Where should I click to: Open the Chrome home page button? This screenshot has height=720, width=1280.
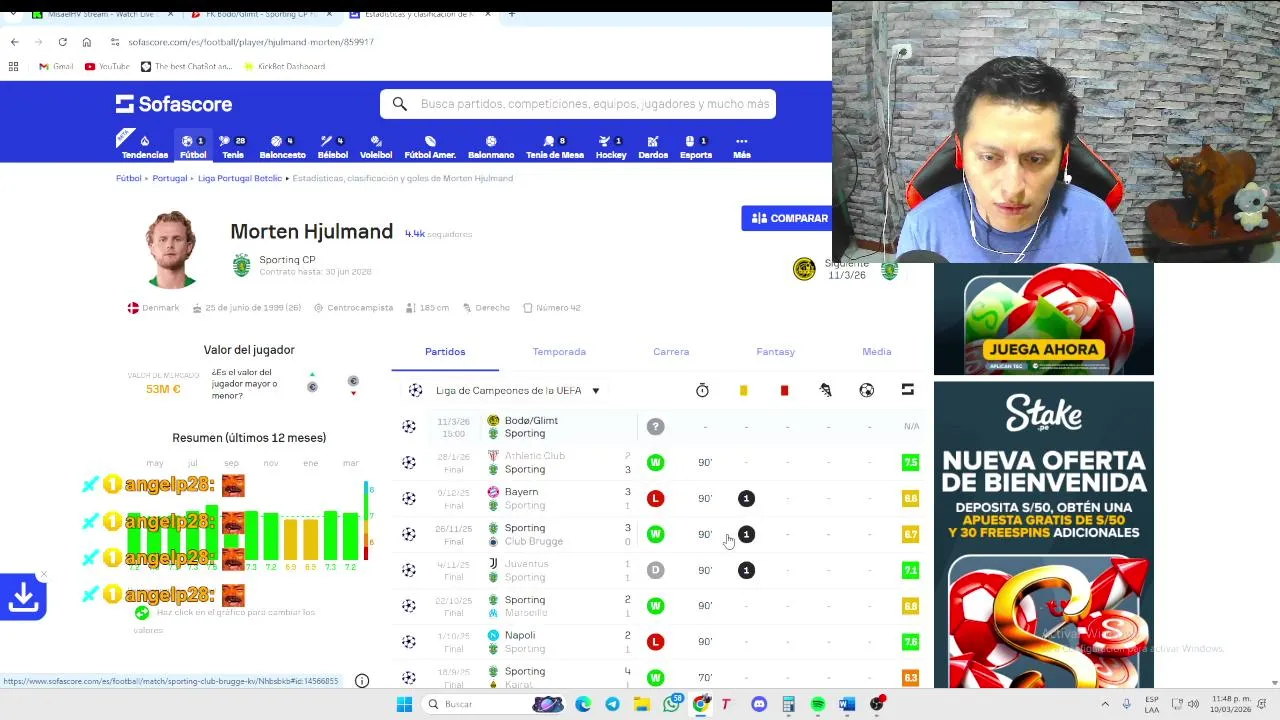coord(87,42)
